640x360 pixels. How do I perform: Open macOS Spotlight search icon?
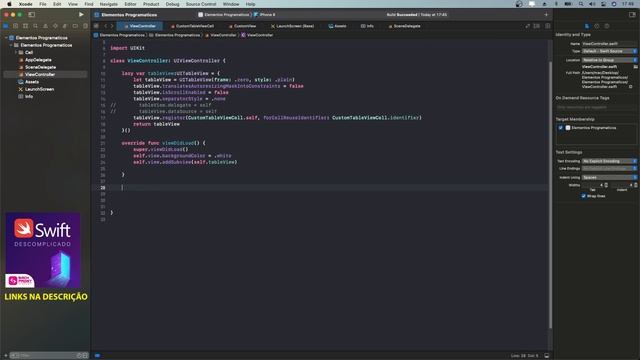click(581, 4)
